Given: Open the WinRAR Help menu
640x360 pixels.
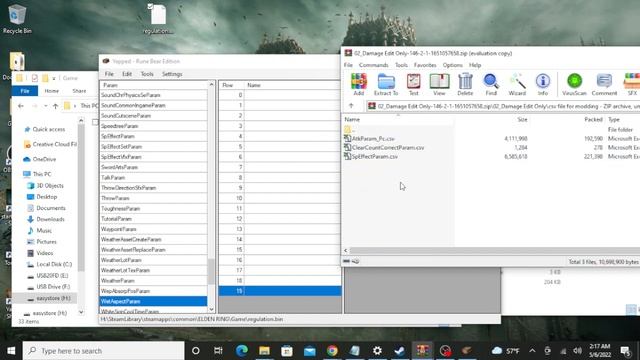Looking at the screenshot, I should pyautogui.click(x=475, y=65).
